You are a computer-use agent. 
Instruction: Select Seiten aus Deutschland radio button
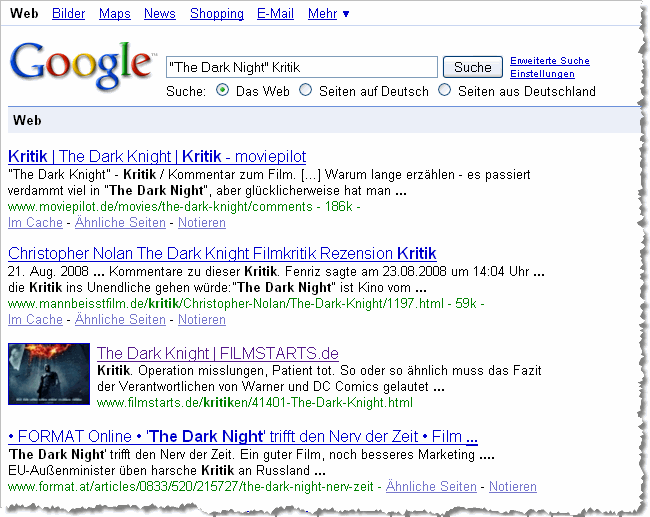pos(444,90)
